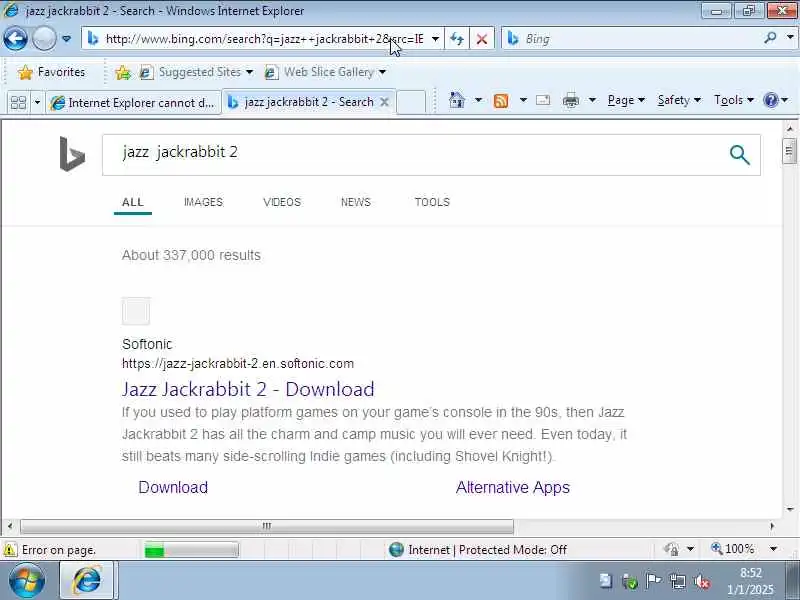Screen dimensions: 800x600
Task: Click Internet Explorer taskbar button
Action: 88,581
